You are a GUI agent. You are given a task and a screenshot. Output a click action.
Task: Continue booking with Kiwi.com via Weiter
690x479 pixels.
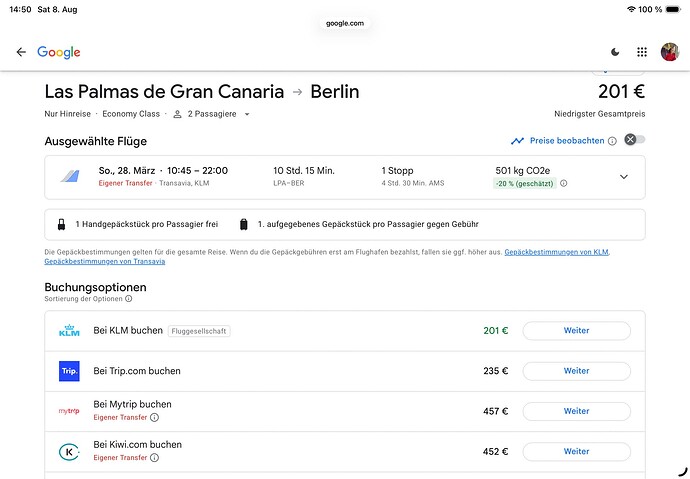coord(576,451)
